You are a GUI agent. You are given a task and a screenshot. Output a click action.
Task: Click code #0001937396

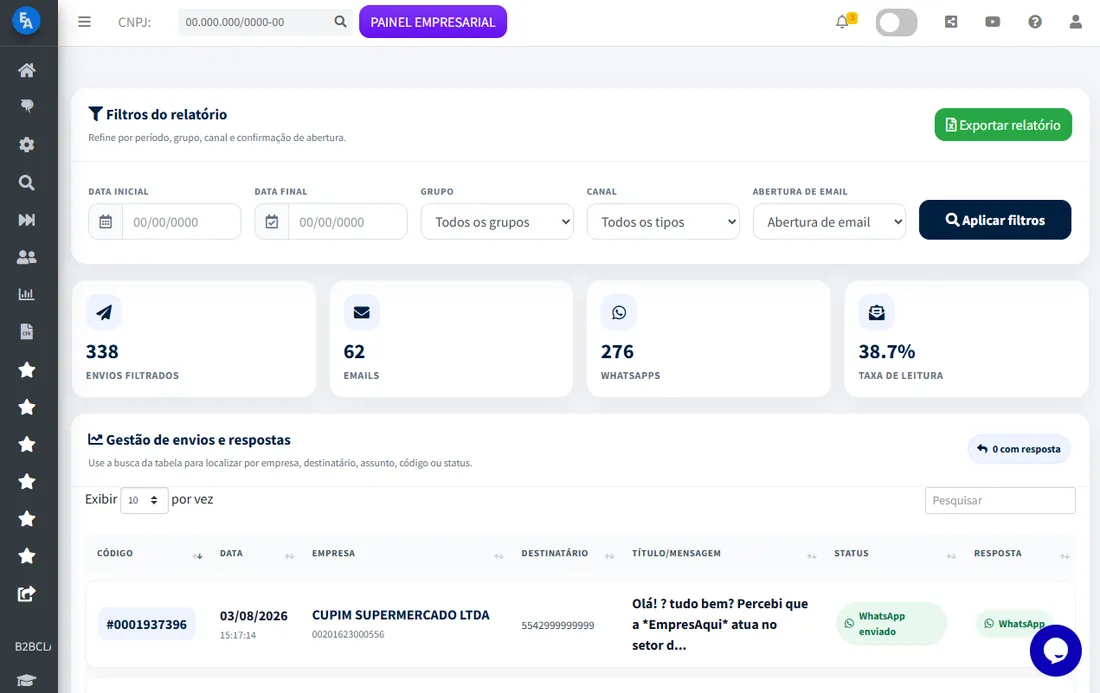(147, 624)
